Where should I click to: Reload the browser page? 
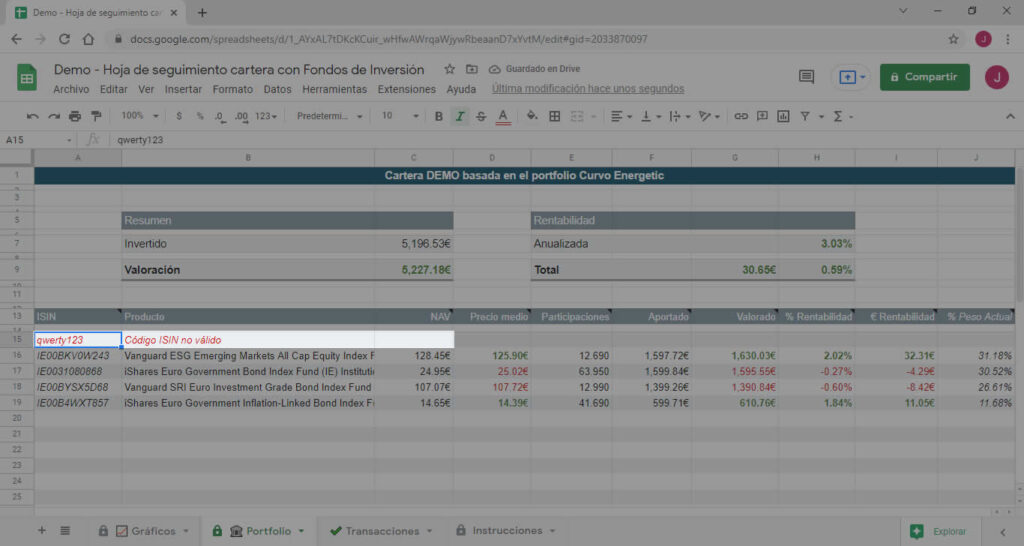[x=64, y=39]
